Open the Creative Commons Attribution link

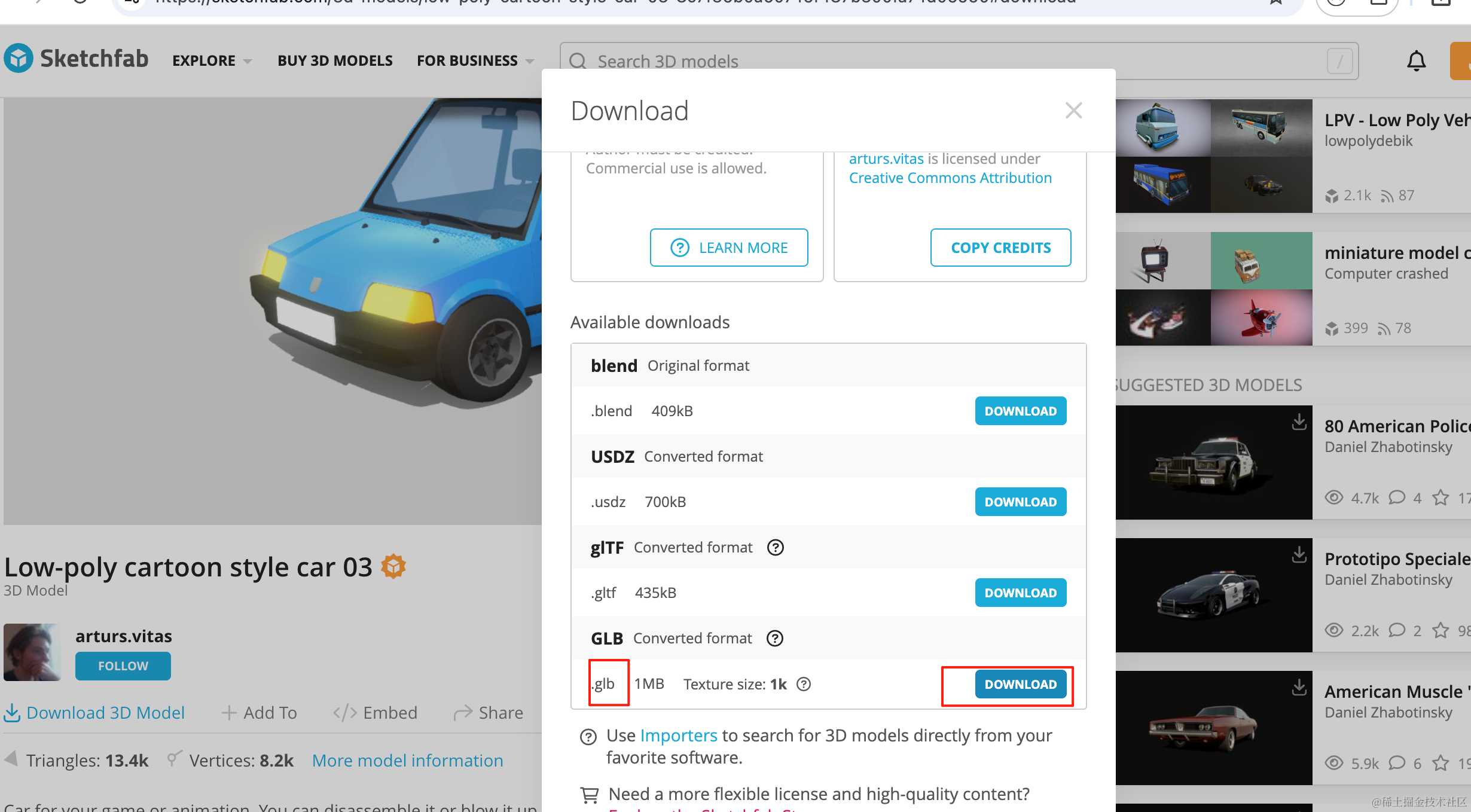point(950,178)
